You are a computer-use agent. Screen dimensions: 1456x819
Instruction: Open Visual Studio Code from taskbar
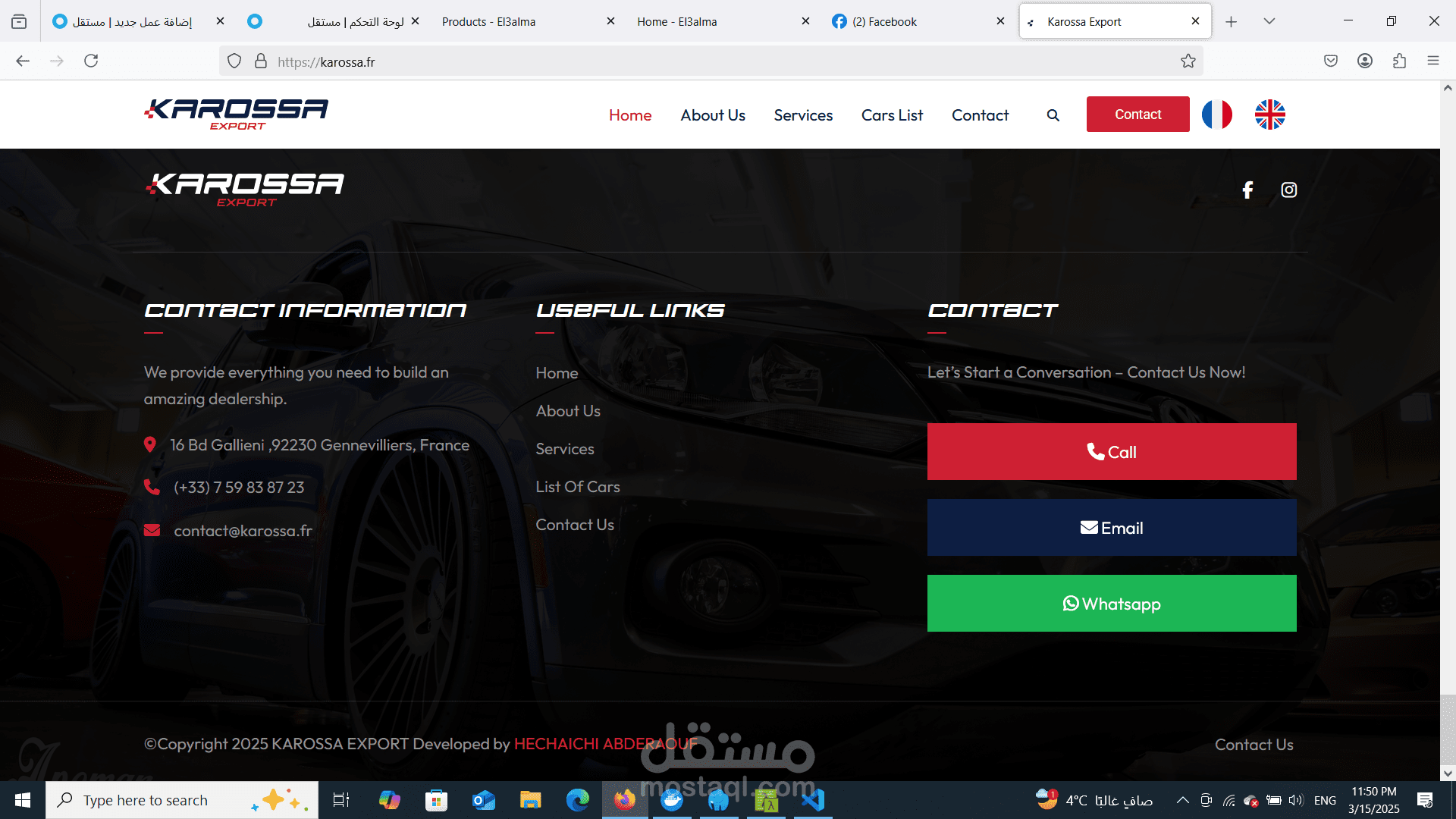813,800
